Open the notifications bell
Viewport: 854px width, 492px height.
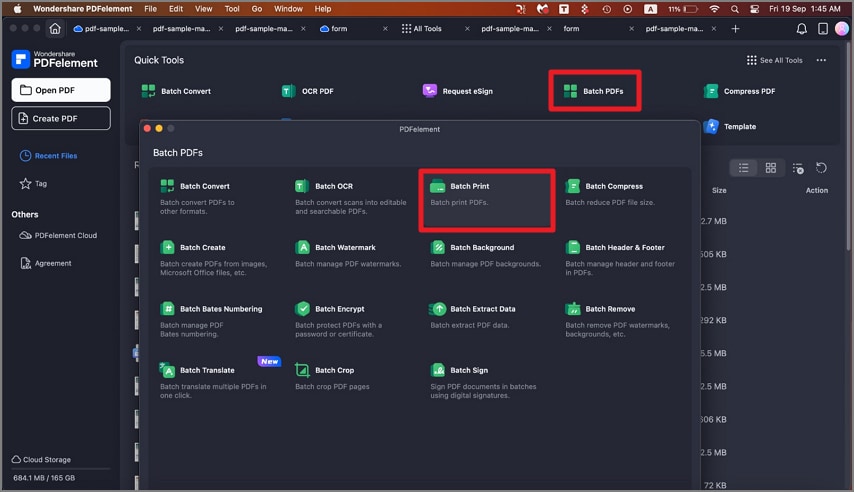[802, 29]
